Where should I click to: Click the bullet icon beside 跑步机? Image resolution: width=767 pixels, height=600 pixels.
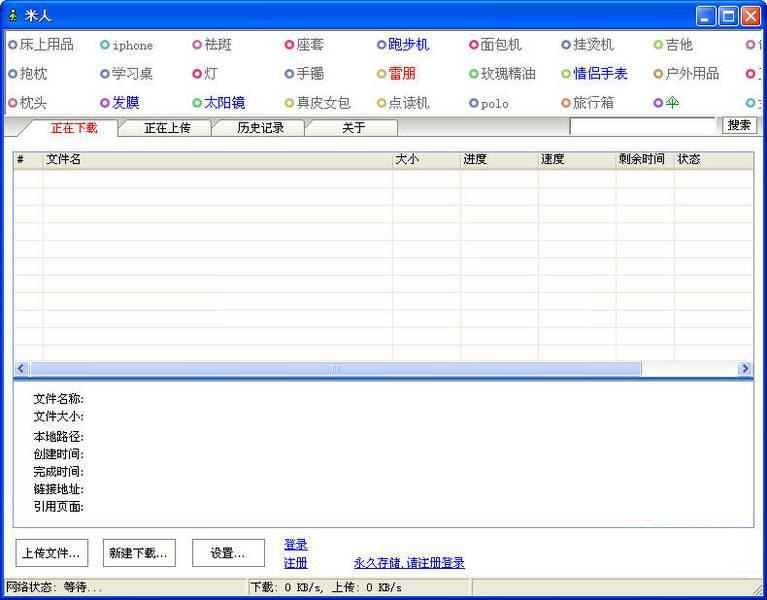point(381,45)
